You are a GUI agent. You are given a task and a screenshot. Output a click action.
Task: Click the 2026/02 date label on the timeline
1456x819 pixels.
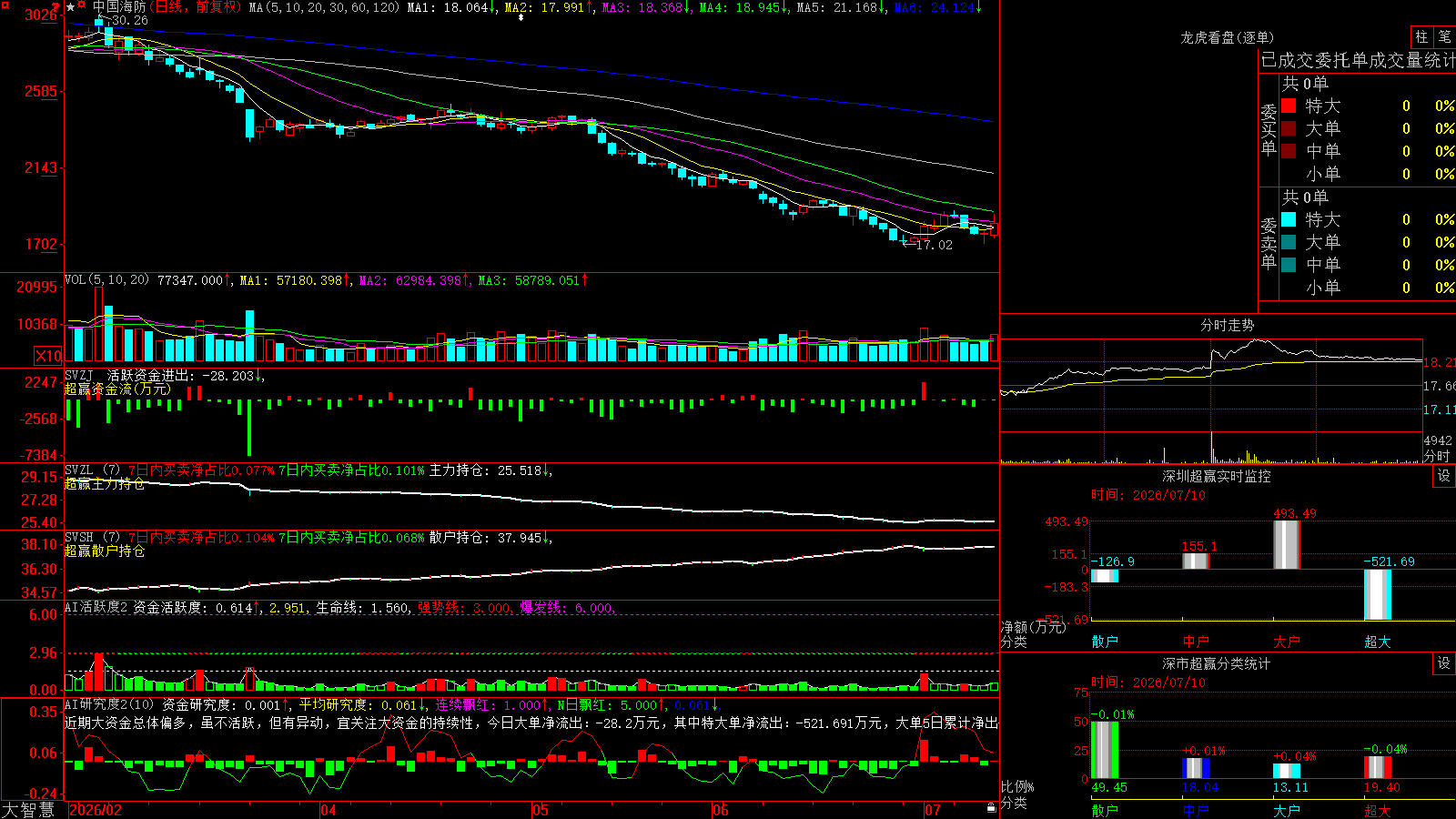tap(96, 810)
